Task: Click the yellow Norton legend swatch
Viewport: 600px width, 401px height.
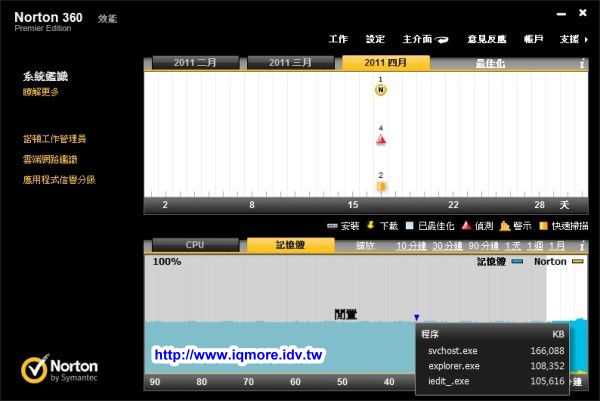Action: (x=578, y=262)
